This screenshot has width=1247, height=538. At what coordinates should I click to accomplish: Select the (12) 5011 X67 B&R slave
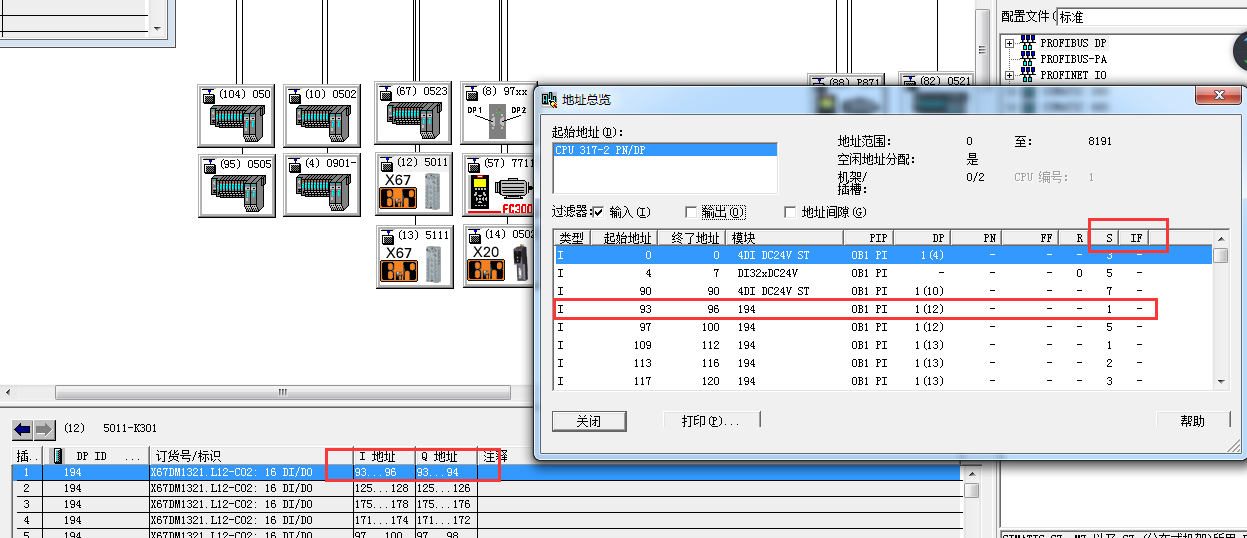pos(412,184)
